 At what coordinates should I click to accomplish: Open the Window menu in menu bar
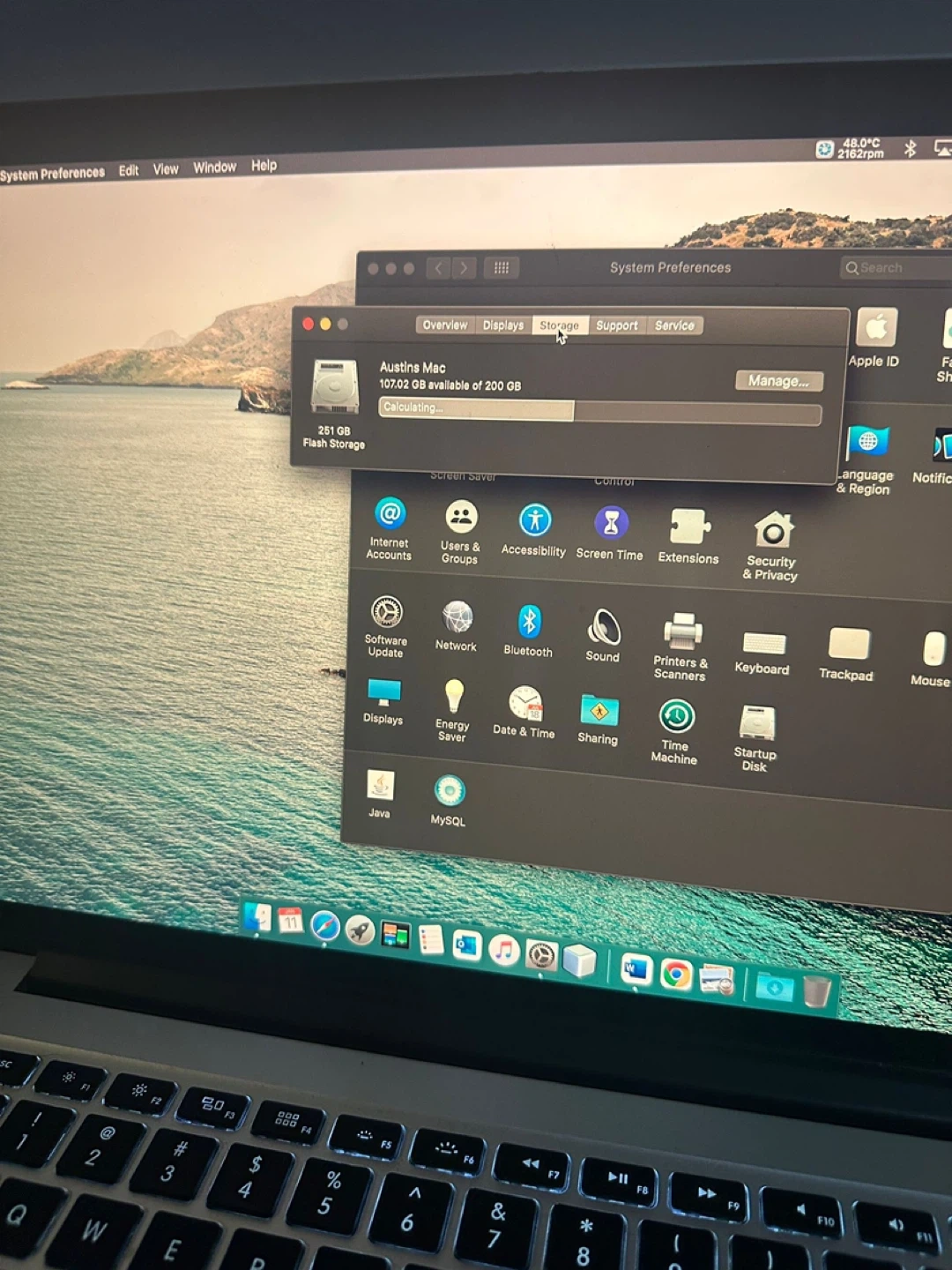click(x=214, y=168)
